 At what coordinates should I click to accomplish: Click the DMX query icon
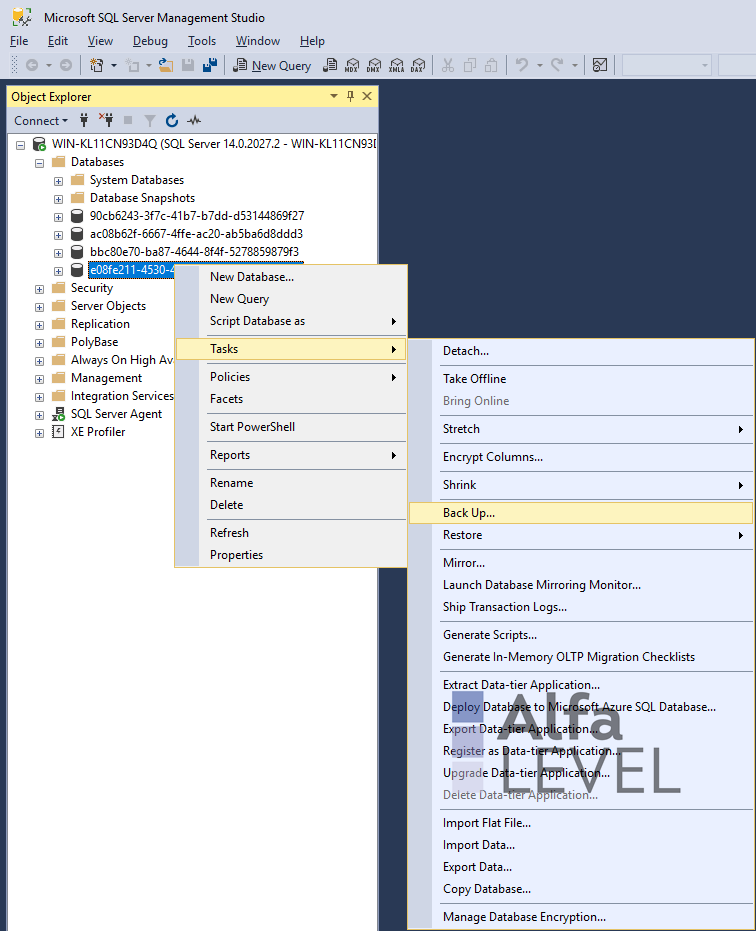coord(374,65)
